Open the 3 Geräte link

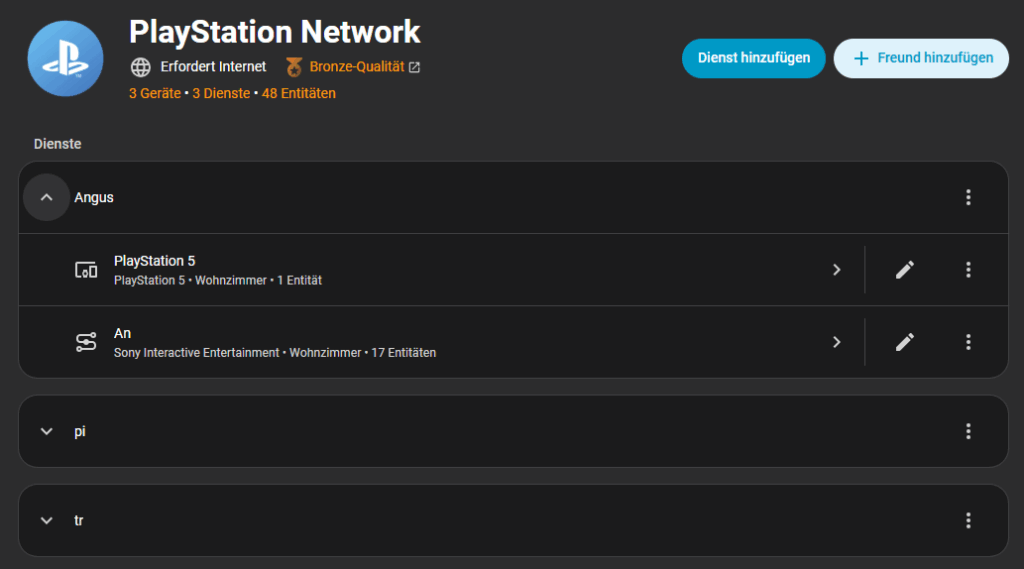point(155,93)
